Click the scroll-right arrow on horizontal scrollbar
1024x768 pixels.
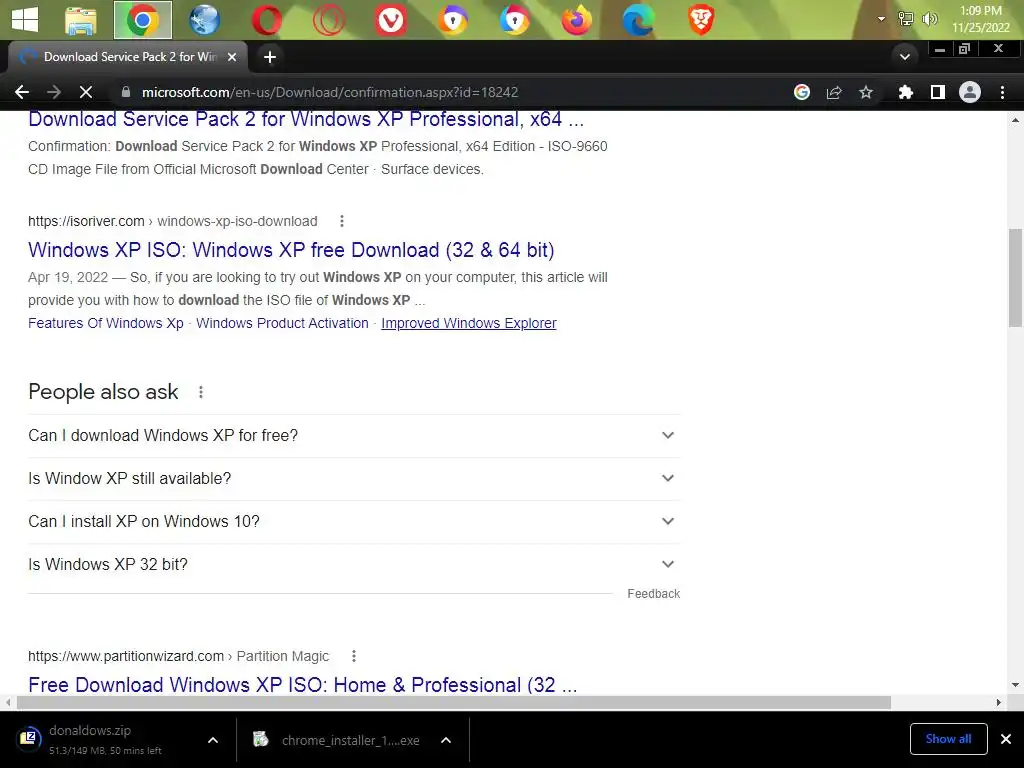[x=999, y=703]
